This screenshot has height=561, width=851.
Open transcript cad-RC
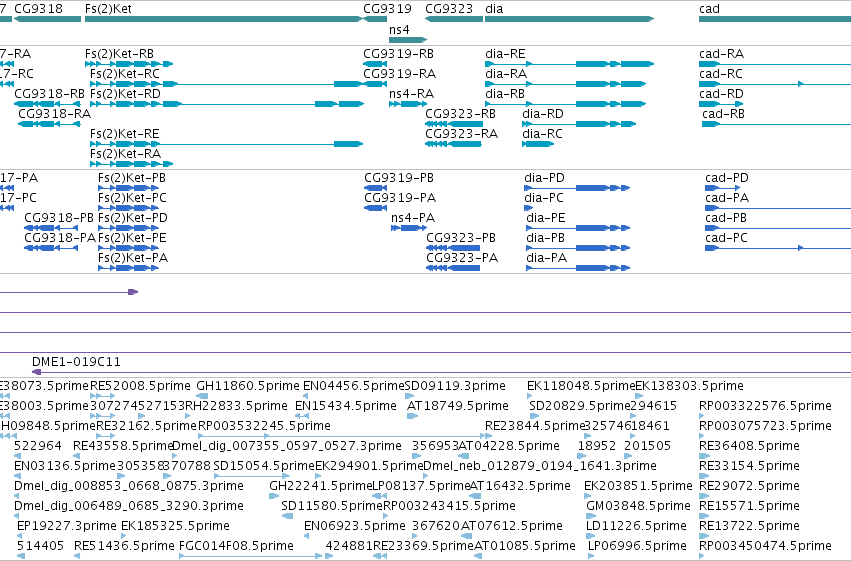775,84
